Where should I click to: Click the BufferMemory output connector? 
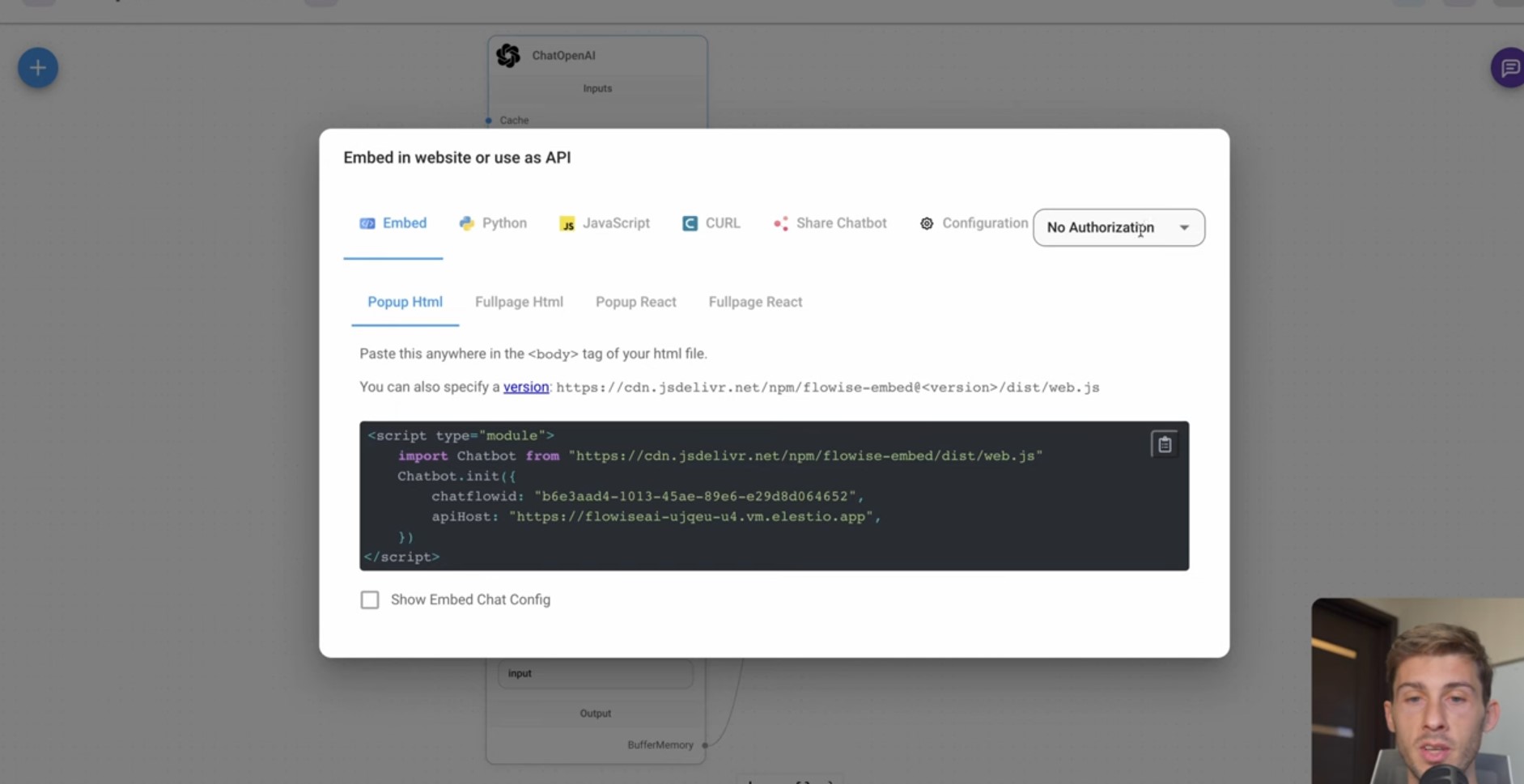point(705,745)
